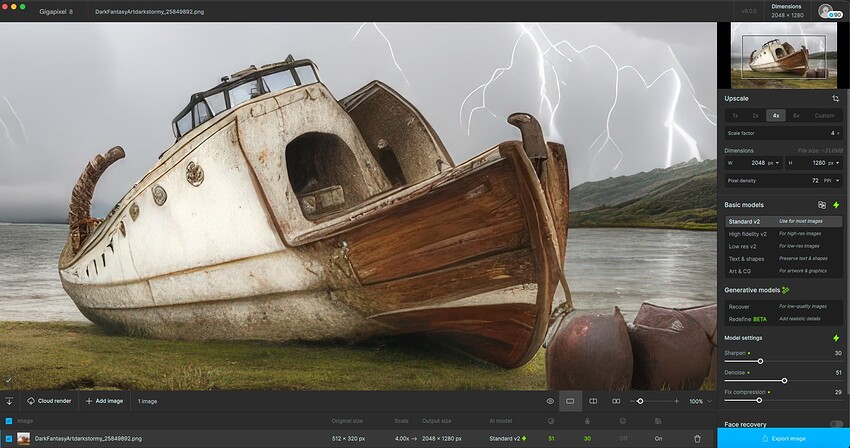Toggle the preview eye icon
The image size is (850, 448).
point(550,401)
